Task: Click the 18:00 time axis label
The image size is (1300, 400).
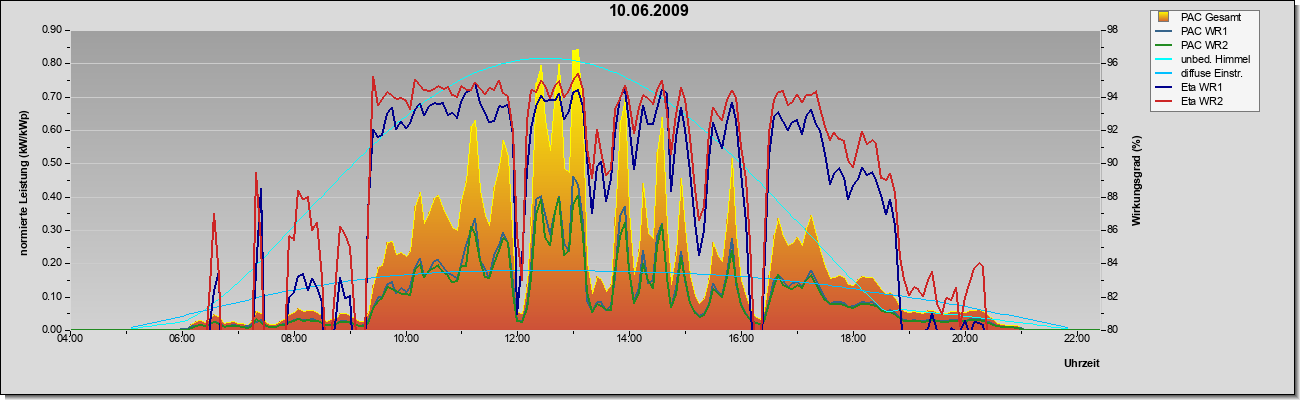Action: tap(853, 338)
